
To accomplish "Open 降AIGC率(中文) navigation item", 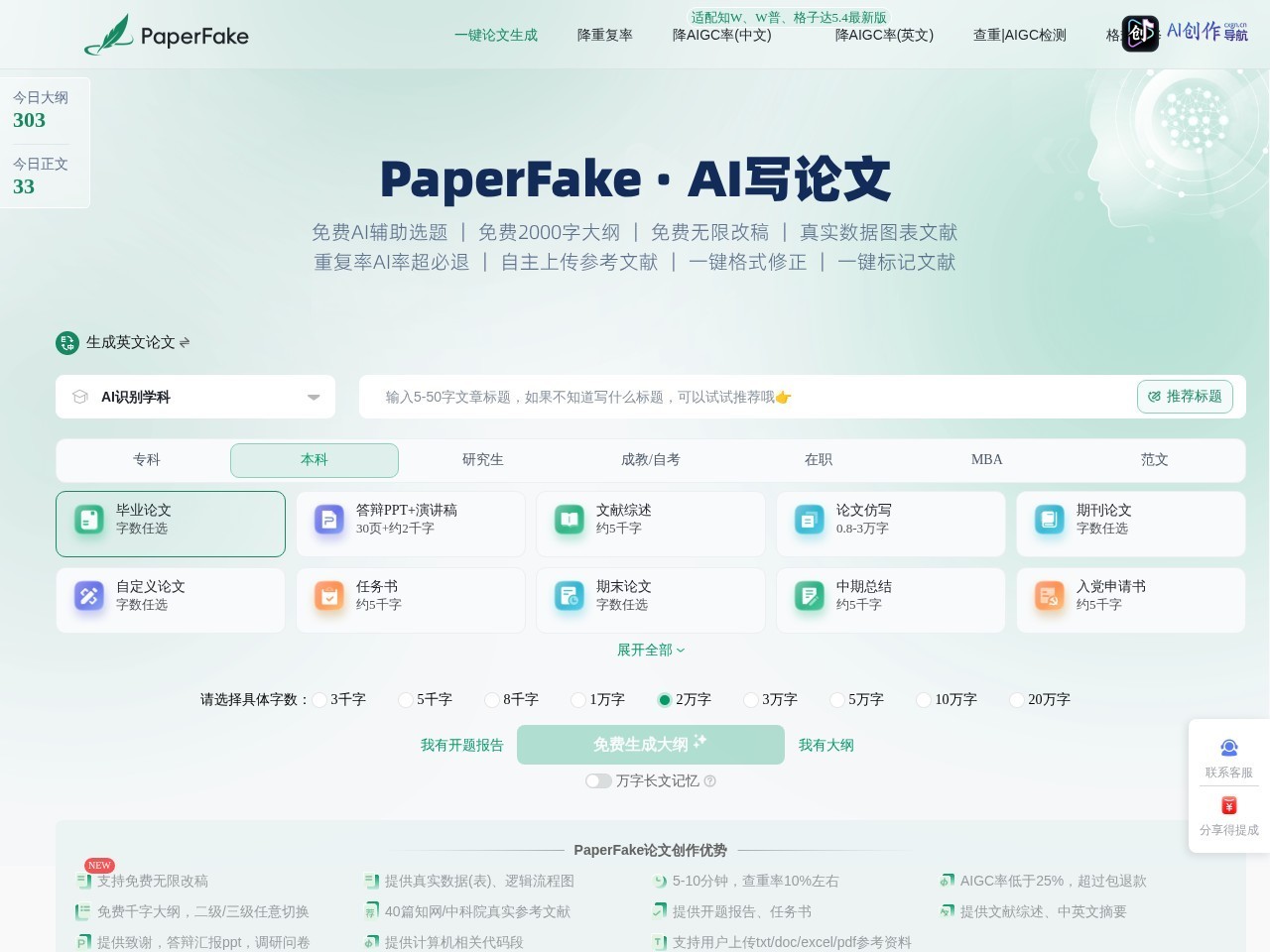I will pos(722,35).
